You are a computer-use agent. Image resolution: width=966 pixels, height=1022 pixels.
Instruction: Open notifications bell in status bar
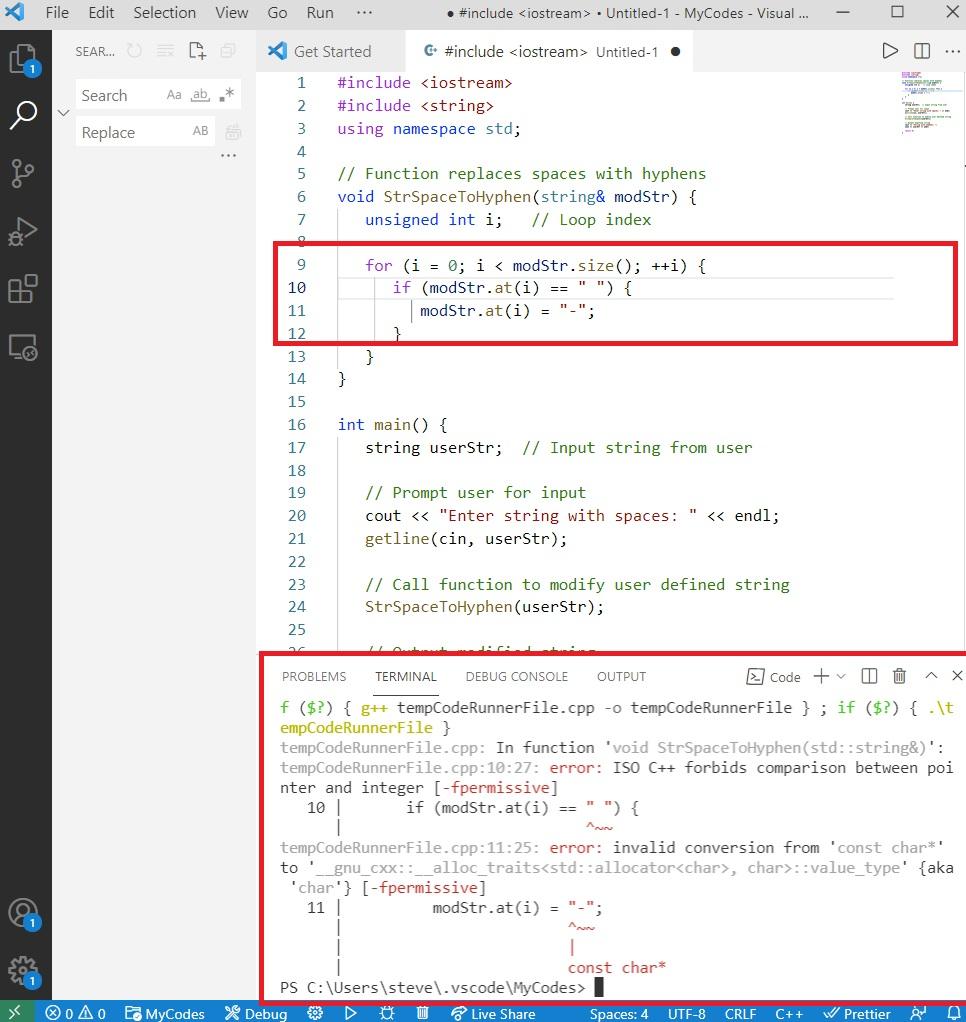point(955,1013)
